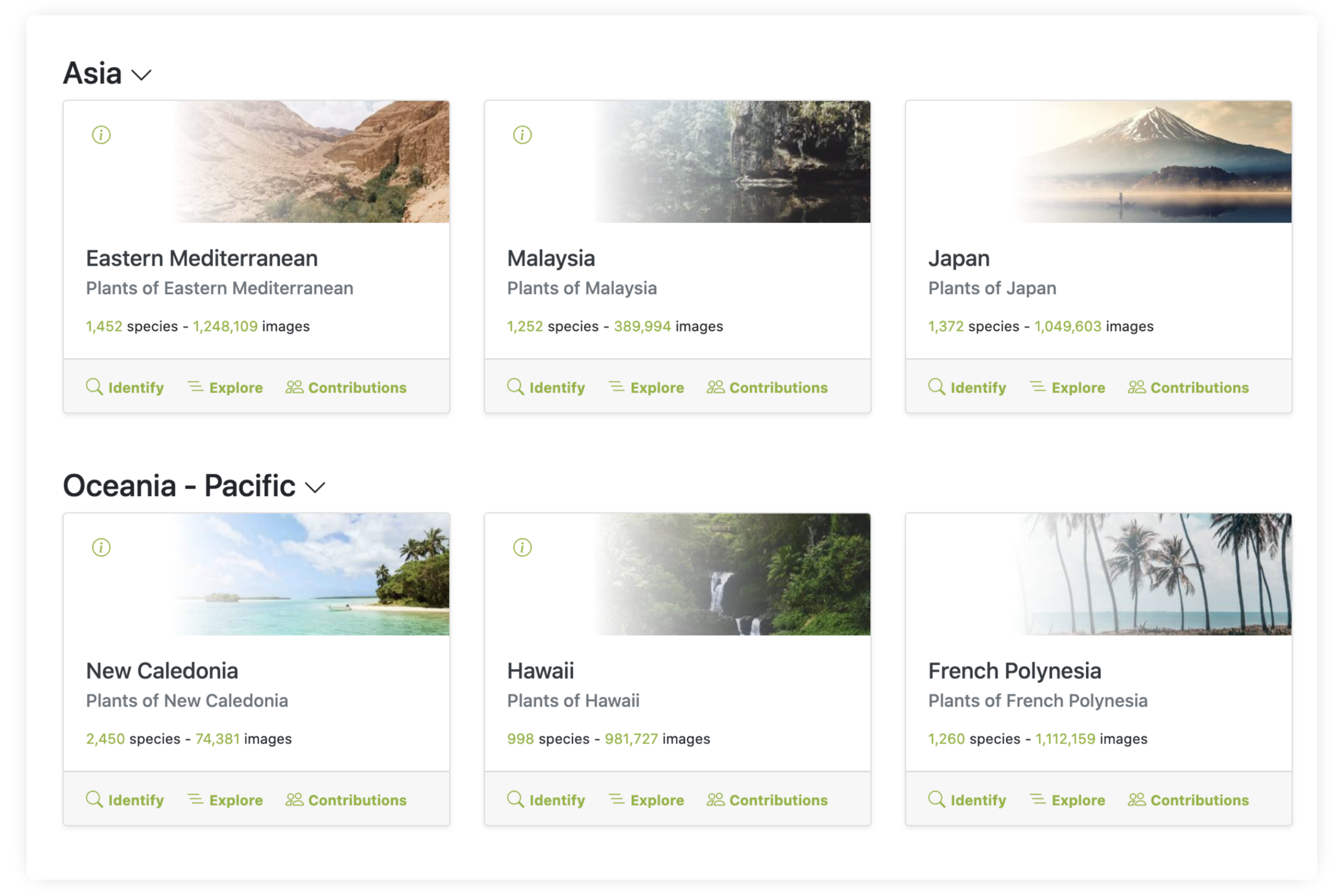Click the '1,452' species count

click(x=104, y=326)
